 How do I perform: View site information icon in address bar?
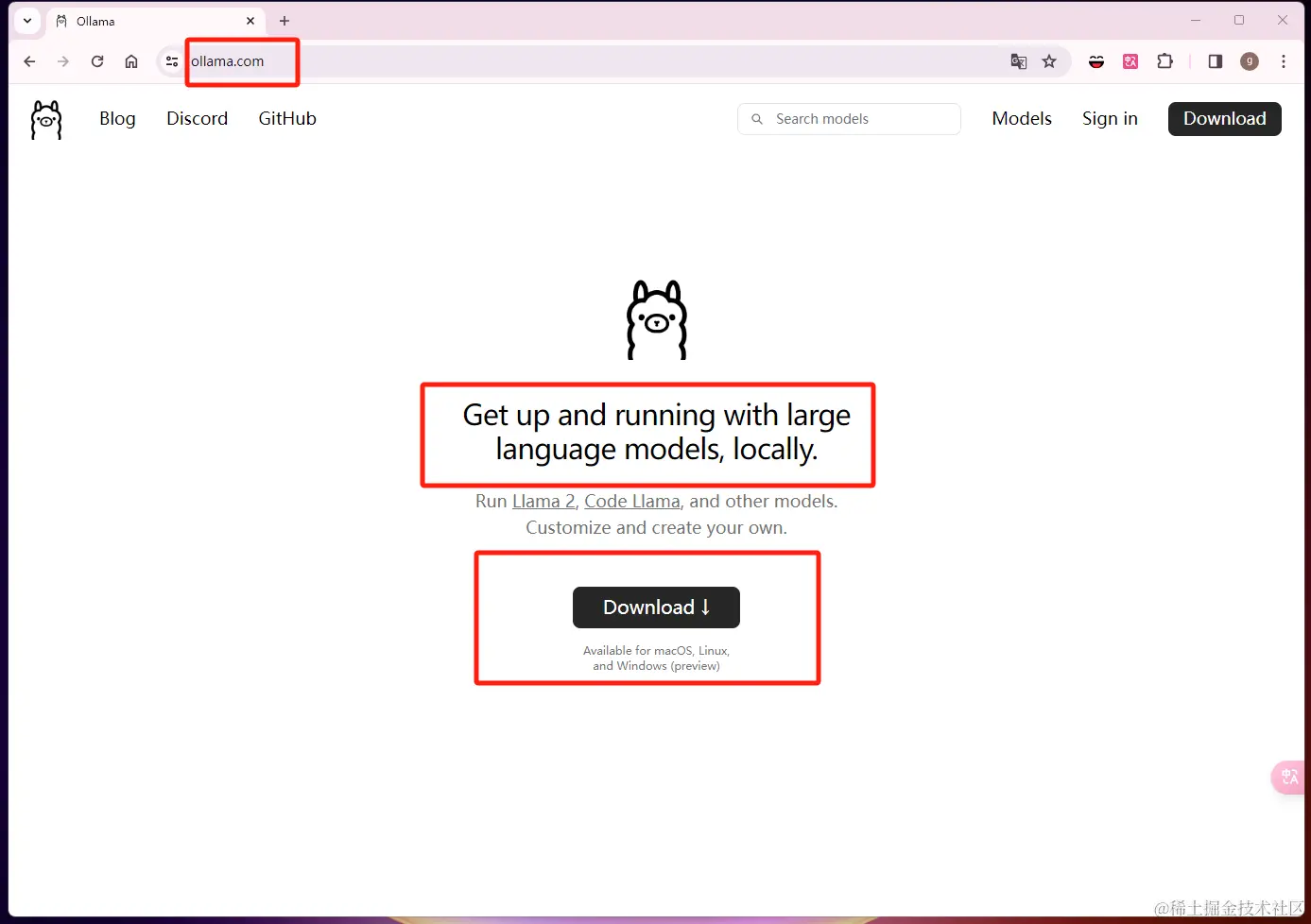coord(171,61)
